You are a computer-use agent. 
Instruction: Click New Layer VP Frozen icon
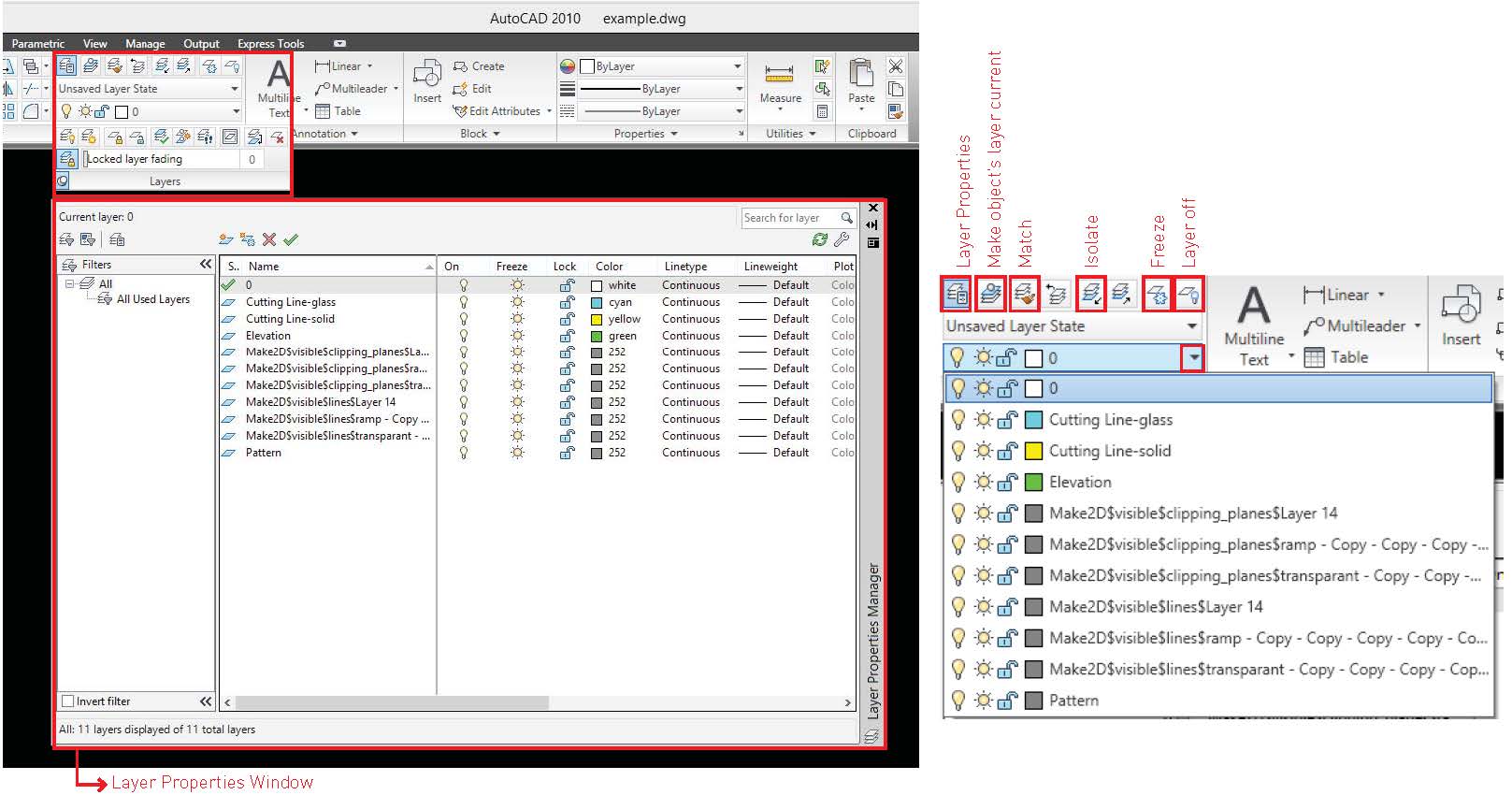pyautogui.click(x=247, y=239)
